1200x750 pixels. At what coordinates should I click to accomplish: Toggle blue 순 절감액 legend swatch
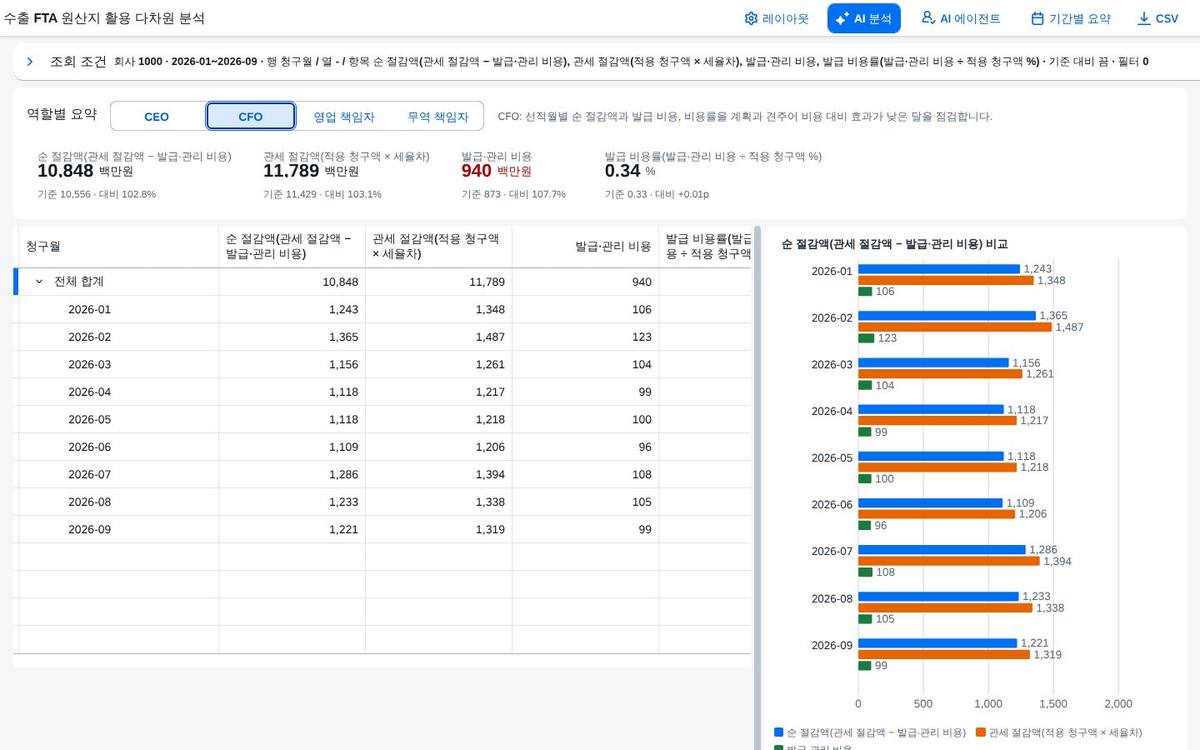[779, 733]
